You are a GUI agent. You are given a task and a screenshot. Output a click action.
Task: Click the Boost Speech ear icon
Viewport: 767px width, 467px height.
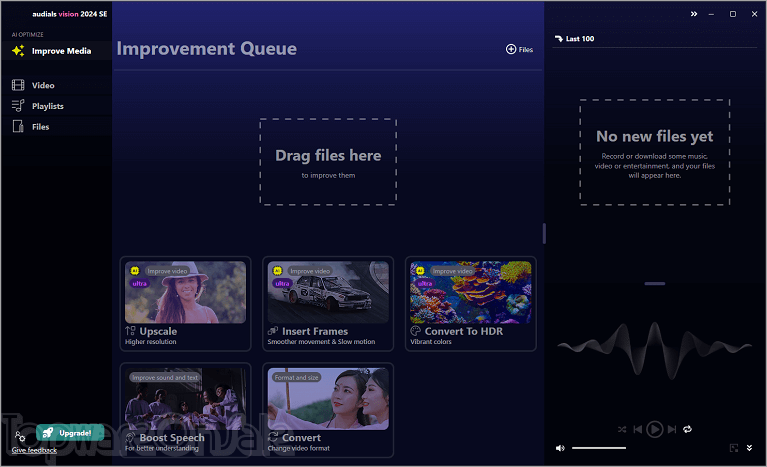[x=130, y=437]
